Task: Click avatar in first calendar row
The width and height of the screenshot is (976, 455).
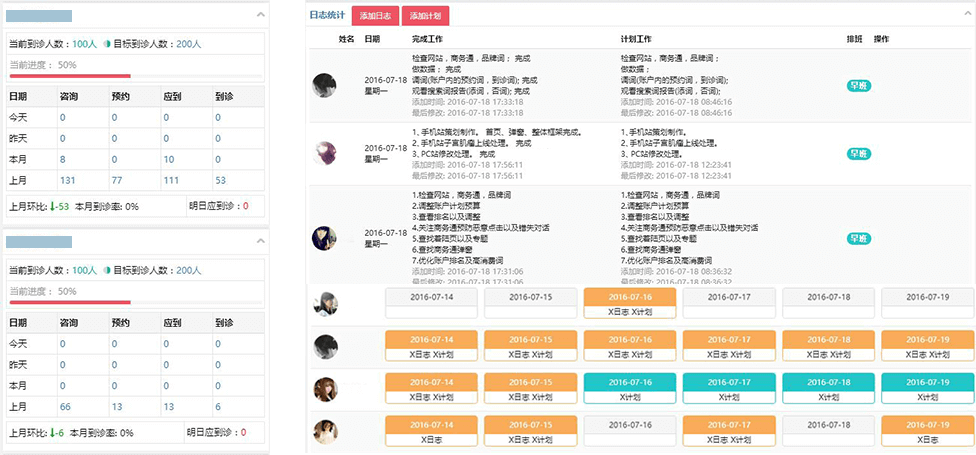Action: tap(325, 305)
